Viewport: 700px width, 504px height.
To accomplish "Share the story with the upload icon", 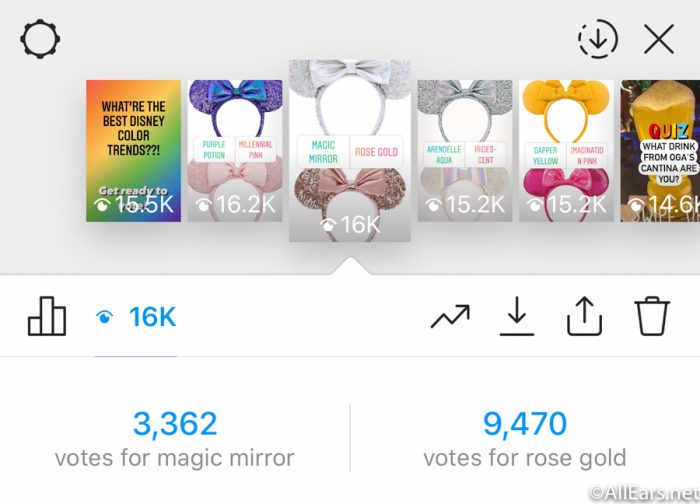I will pyautogui.click(x=584, y=316).
